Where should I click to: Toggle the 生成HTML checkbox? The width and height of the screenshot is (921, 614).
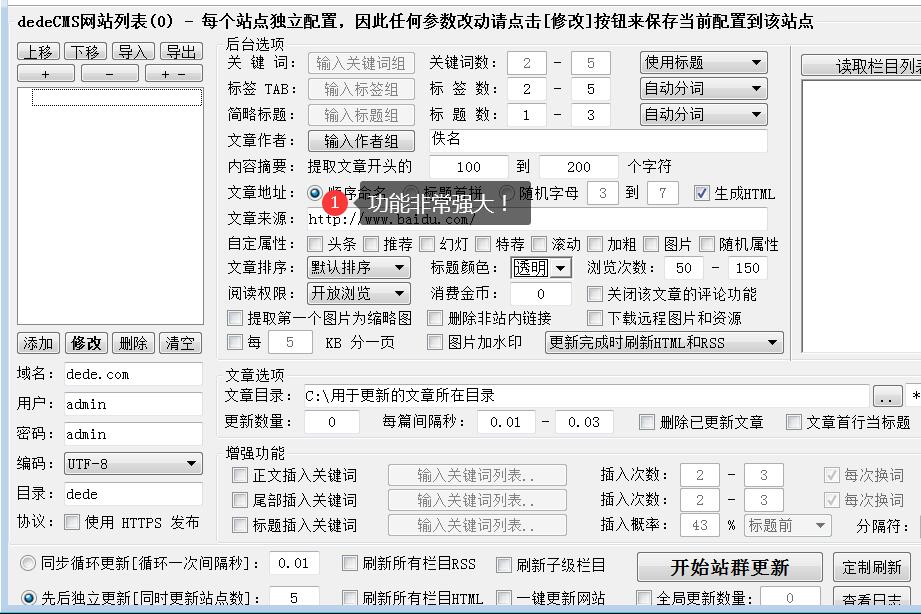pyautogui.click(x=701, y=193)
